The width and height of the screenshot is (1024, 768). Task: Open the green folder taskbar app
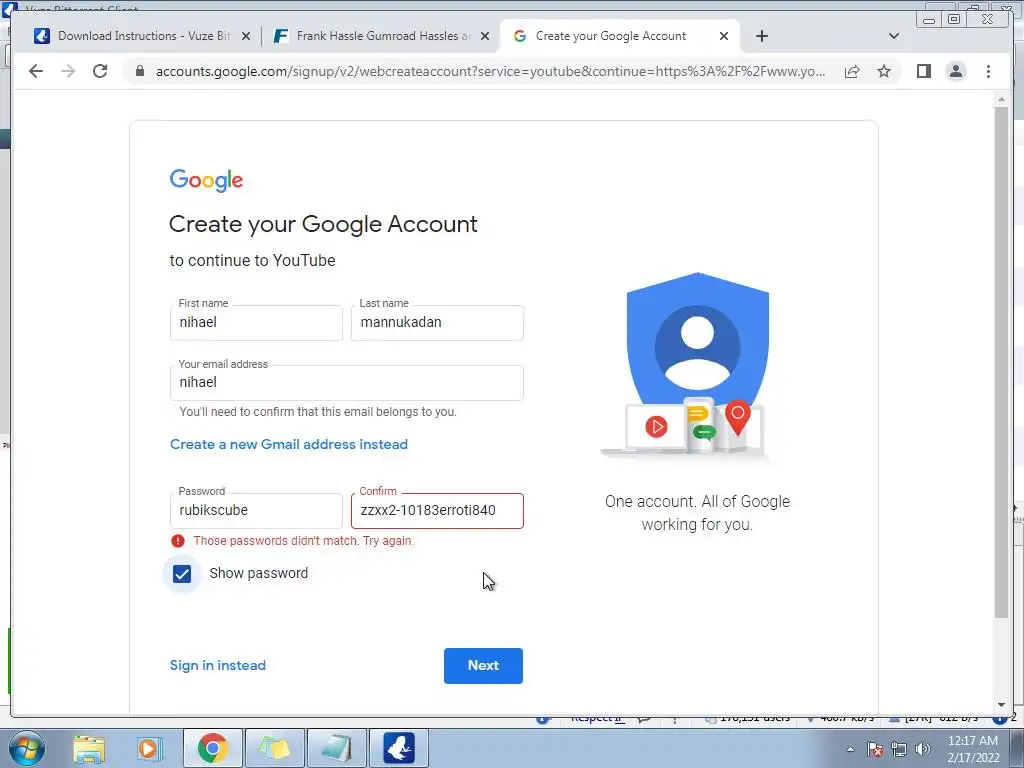coord(274,748)
